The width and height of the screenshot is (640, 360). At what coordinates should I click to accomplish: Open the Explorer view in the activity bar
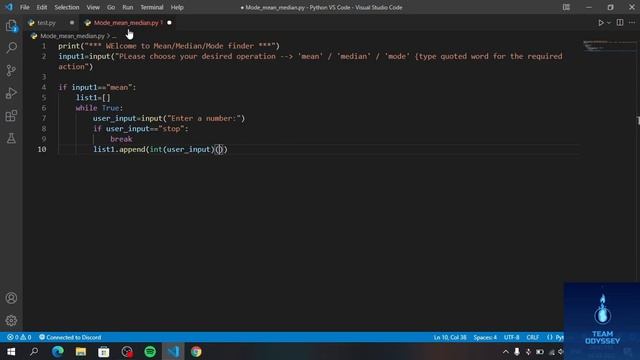click(11, 26)
